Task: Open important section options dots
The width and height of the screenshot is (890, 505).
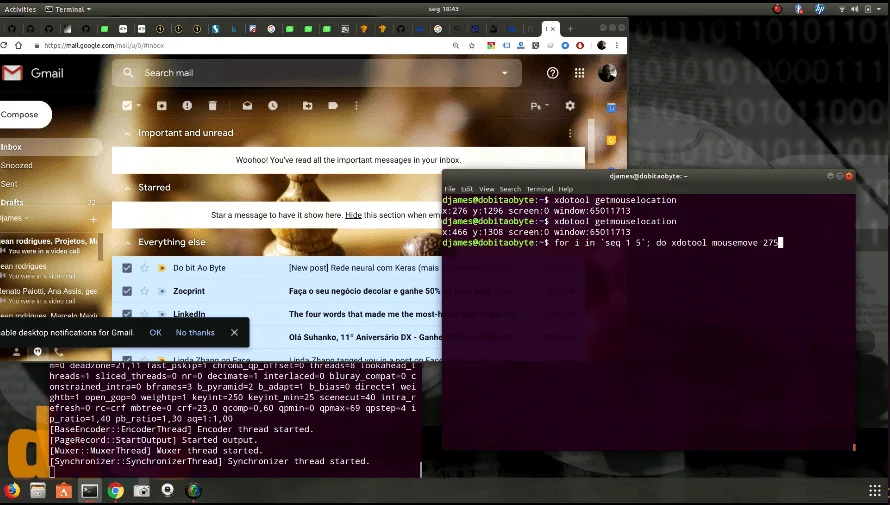Action: pyautogui.click(x=570, y=133)
